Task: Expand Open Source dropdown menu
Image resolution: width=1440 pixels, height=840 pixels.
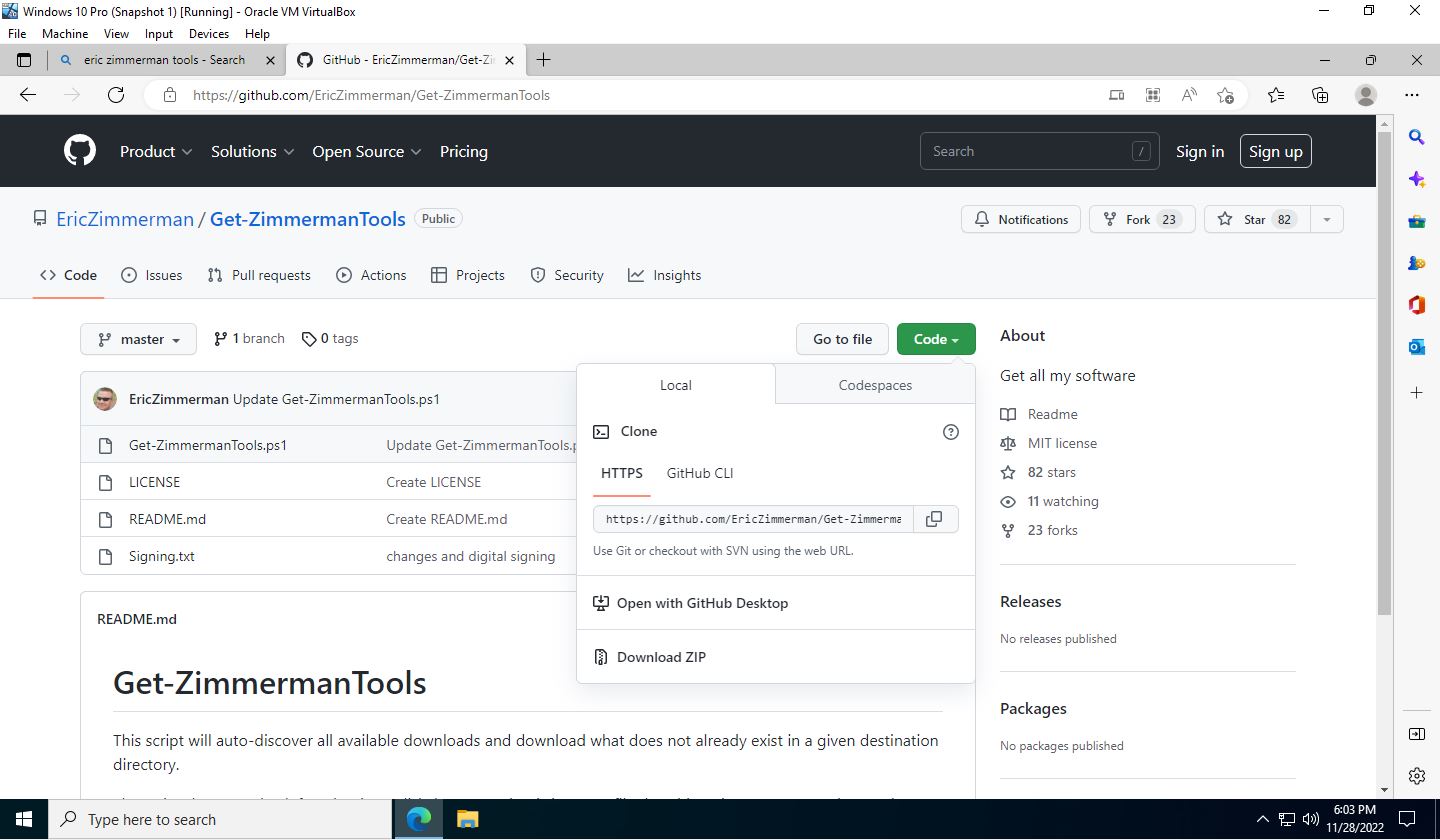Action: click(x=367, y=151)
